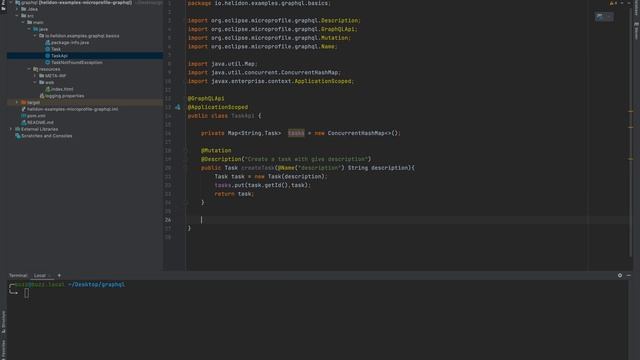Collapse the src folder arrow
The width and height of the screenshot is (640, 360).
tap(17, 16)
